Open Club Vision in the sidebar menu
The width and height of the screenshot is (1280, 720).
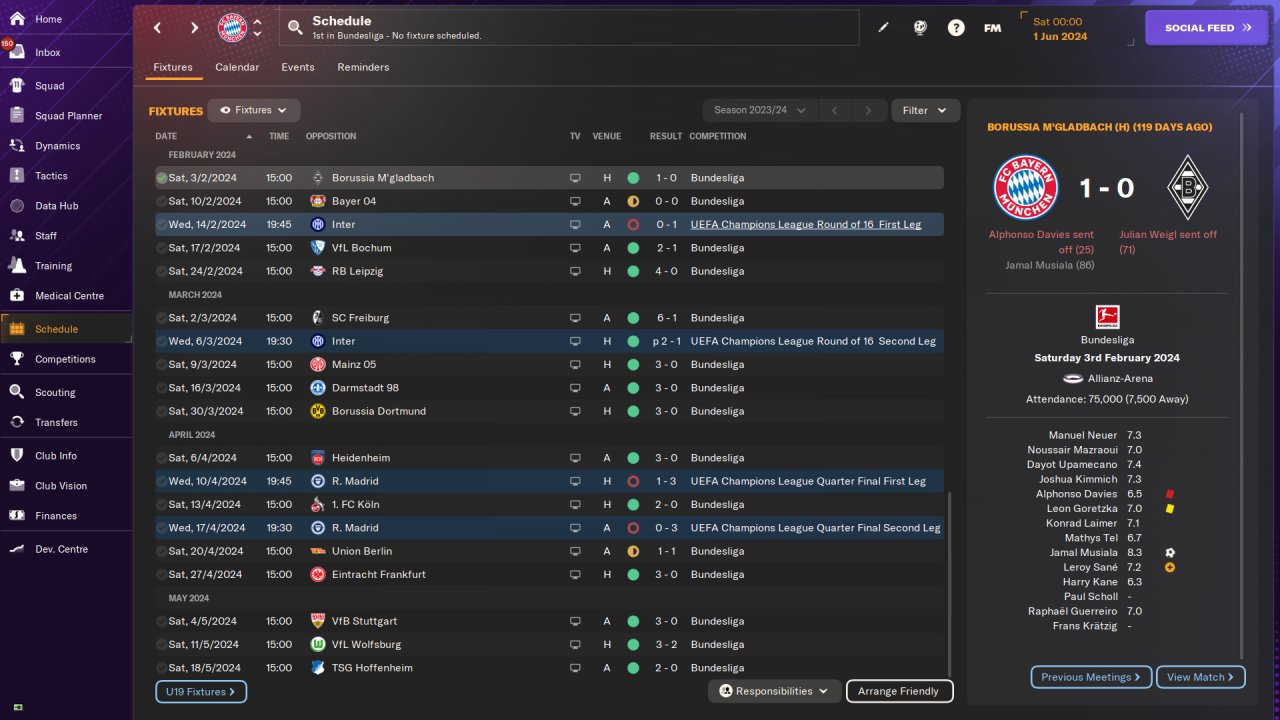pyautogui.click(x=66, y=486)
